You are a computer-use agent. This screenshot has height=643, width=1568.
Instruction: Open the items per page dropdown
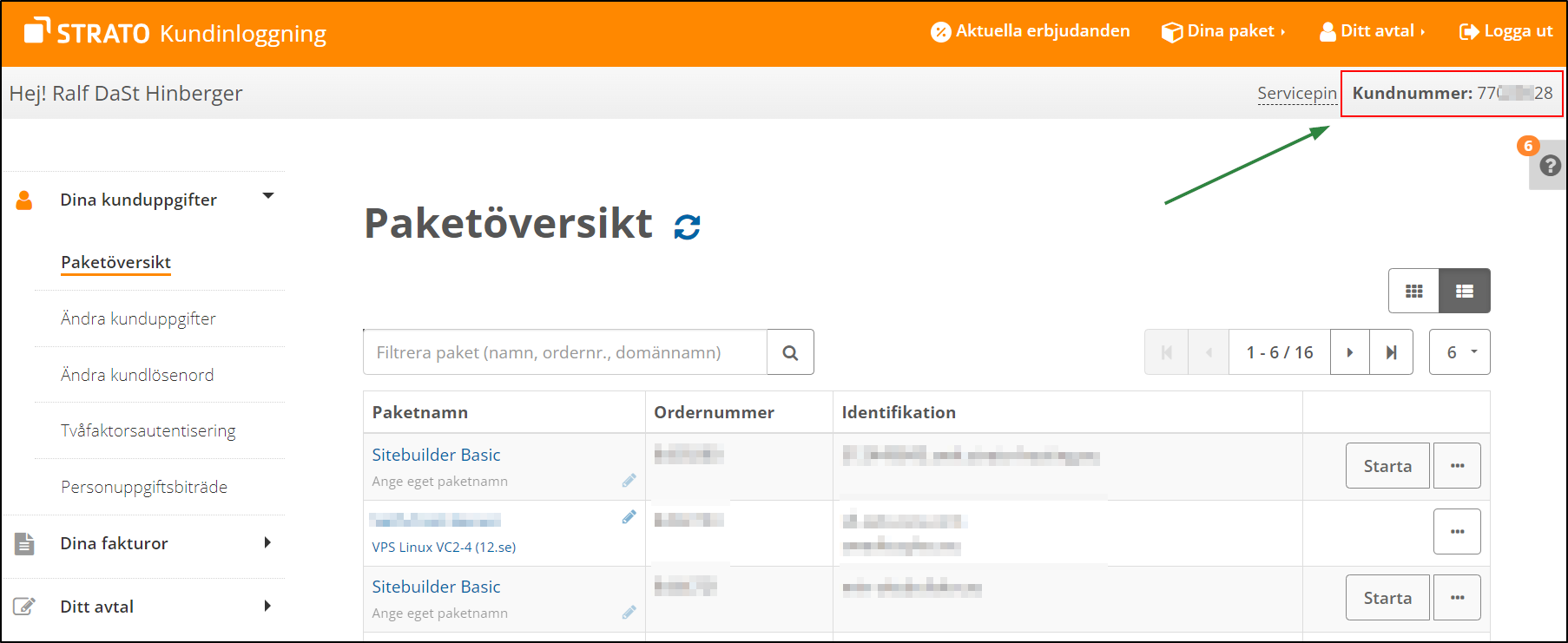[x=1459, y=352]
